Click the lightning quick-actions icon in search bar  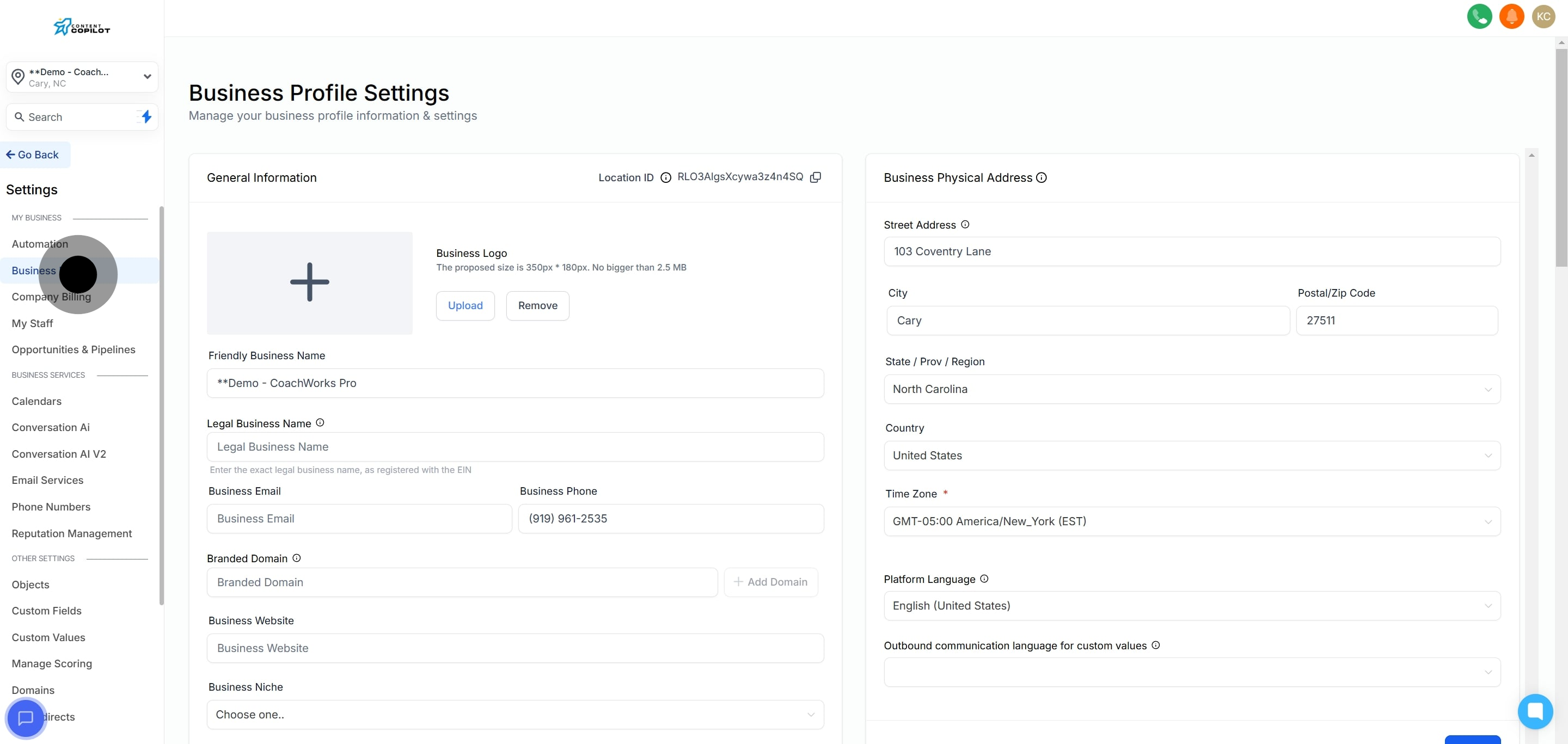(x=145, y=117)
